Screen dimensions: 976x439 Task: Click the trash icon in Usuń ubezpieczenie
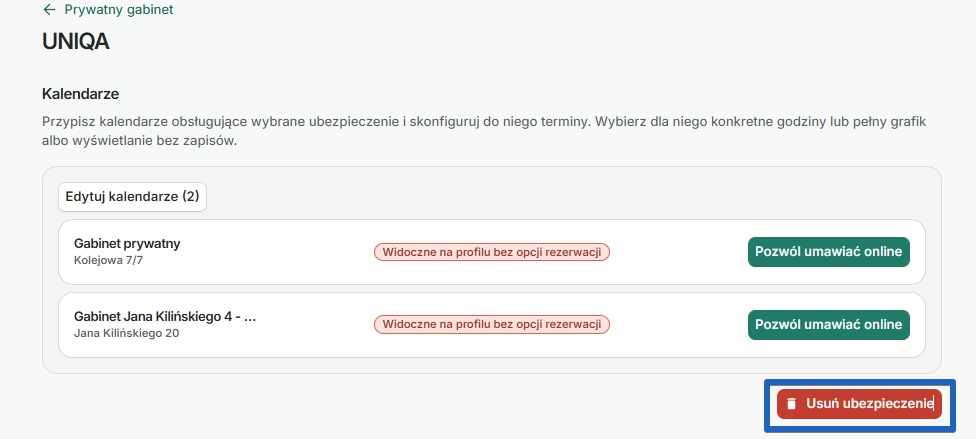tap(791, 404)
